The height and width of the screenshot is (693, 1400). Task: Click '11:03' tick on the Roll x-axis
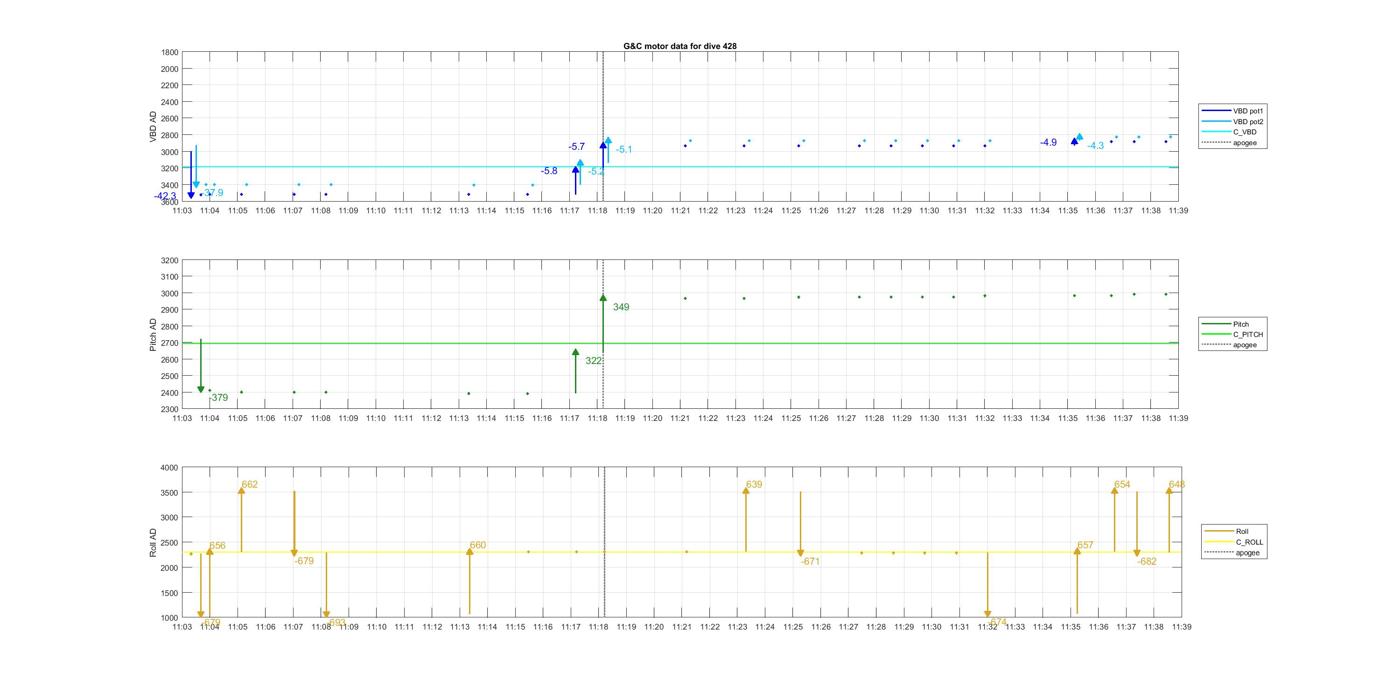pos(182,627)
